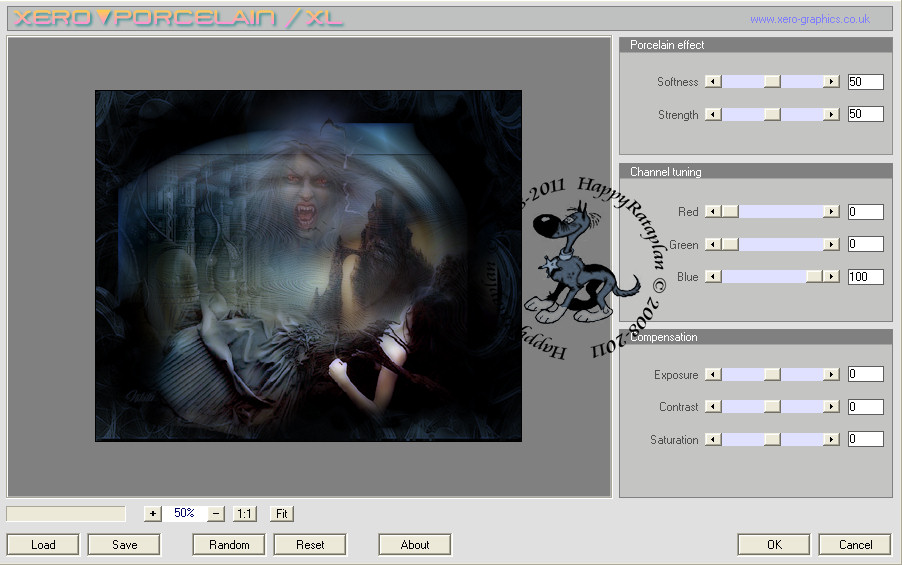Click the Strength slider thumb

[773, 114]
